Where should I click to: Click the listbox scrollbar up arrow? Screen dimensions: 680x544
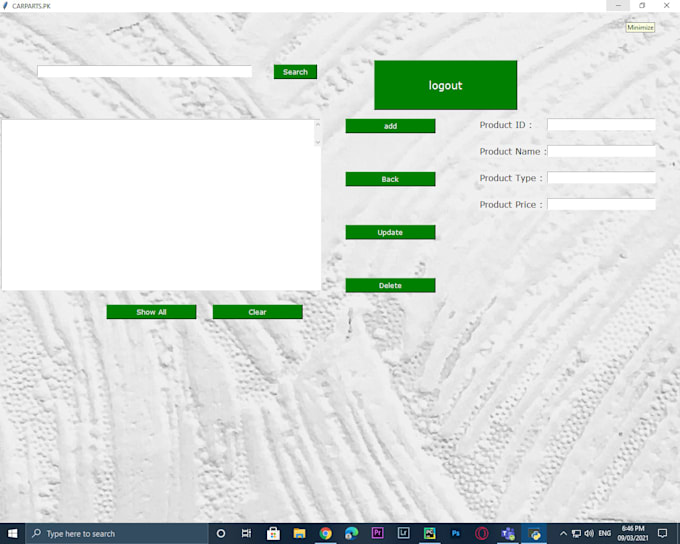click(x=318, y=125)
